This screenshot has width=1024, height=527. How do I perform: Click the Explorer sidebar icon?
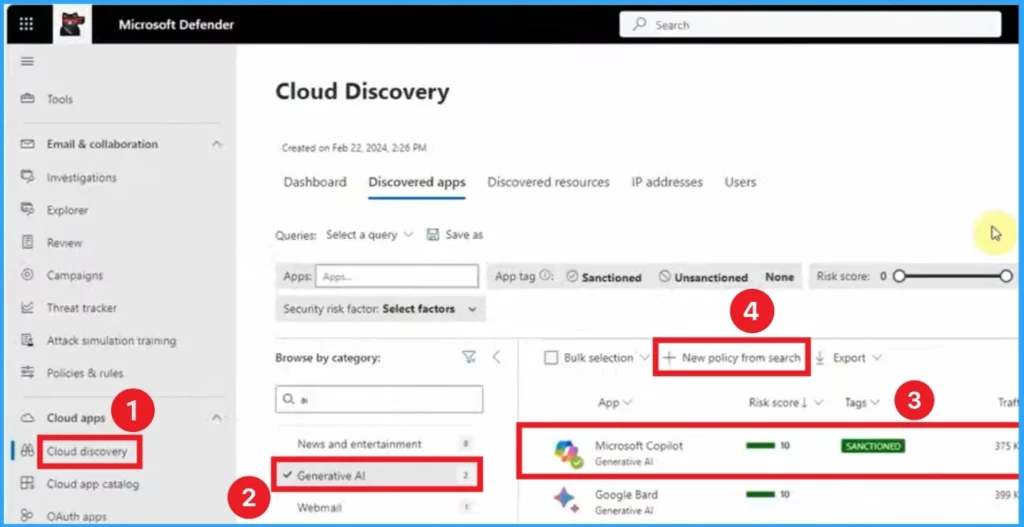(27, 210)
